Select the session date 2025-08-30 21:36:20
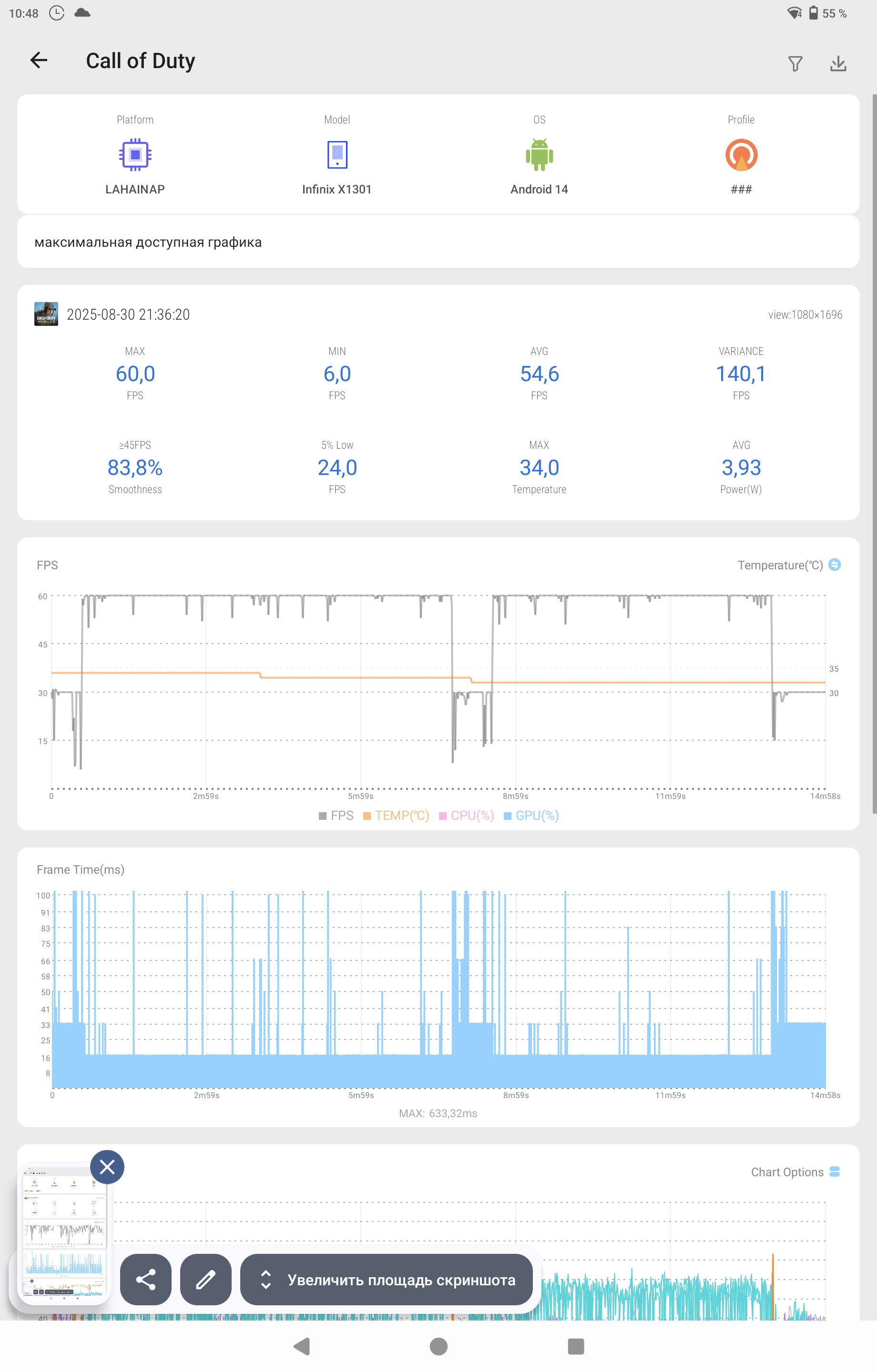Image resolution: width=877 pixels, height=1372 pixels. coord(128,314)
